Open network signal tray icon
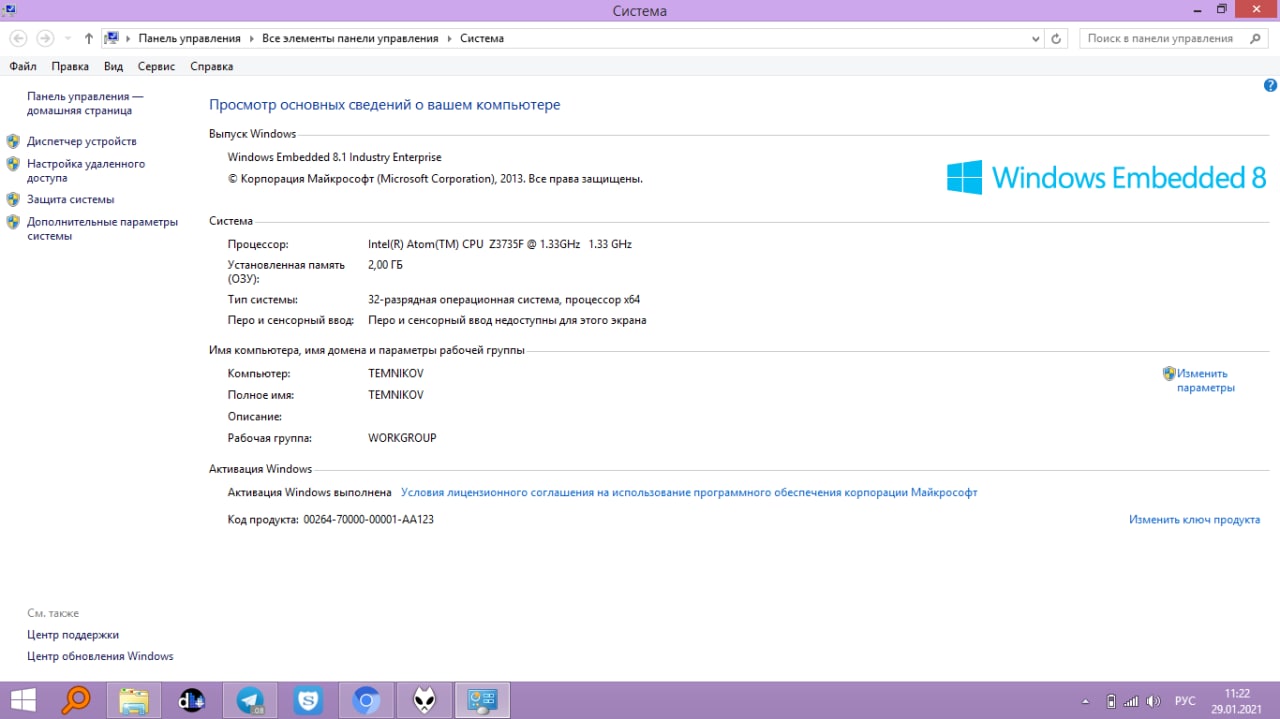The height and width of the screenshot is (719, 1280). pyautogui.click(x=1131, y=701)
